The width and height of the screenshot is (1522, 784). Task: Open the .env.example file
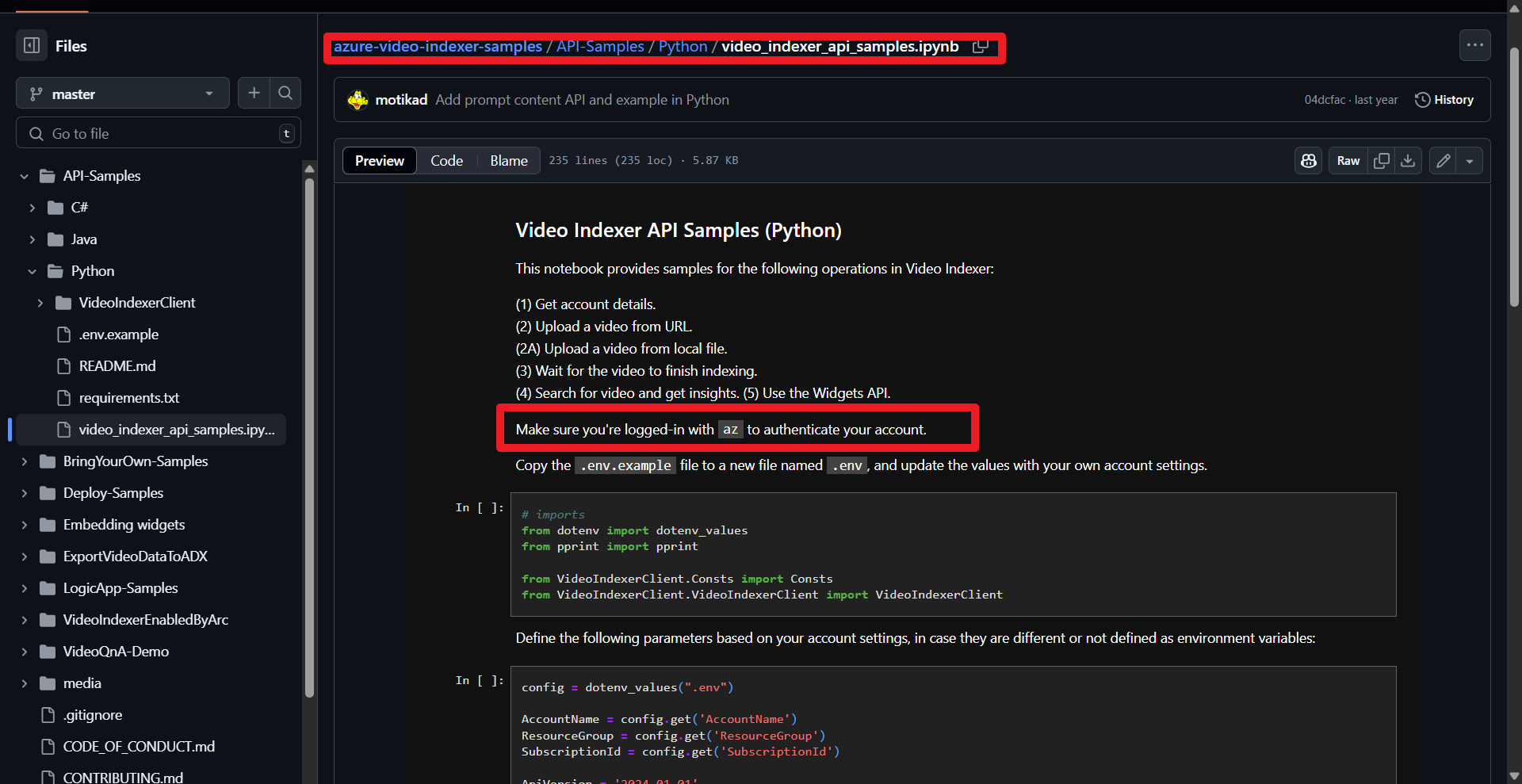point(118,335)
